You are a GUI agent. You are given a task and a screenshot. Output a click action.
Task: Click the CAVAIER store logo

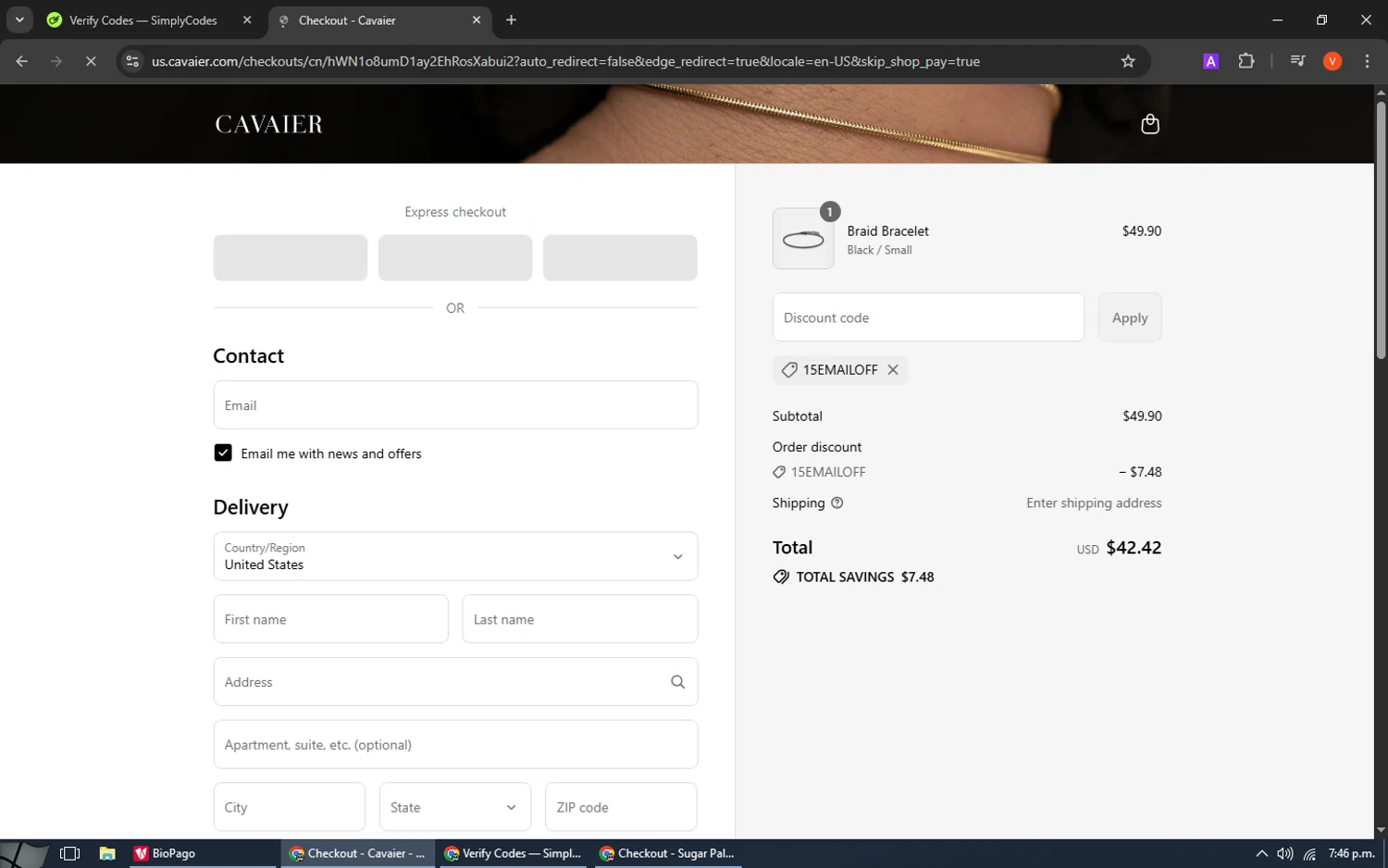point(269,124)
